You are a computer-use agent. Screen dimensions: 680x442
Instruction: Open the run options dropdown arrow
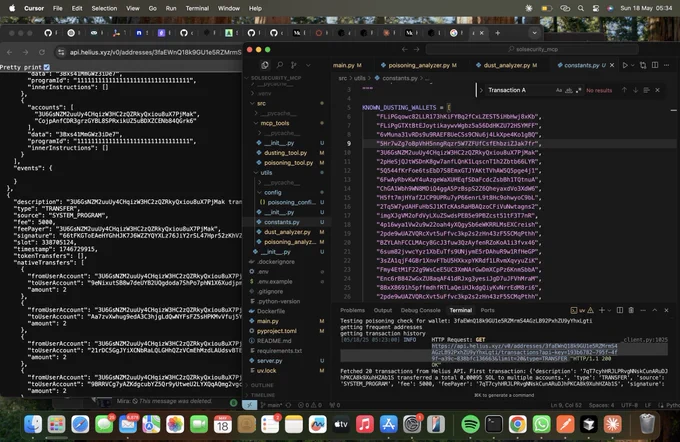633,65
